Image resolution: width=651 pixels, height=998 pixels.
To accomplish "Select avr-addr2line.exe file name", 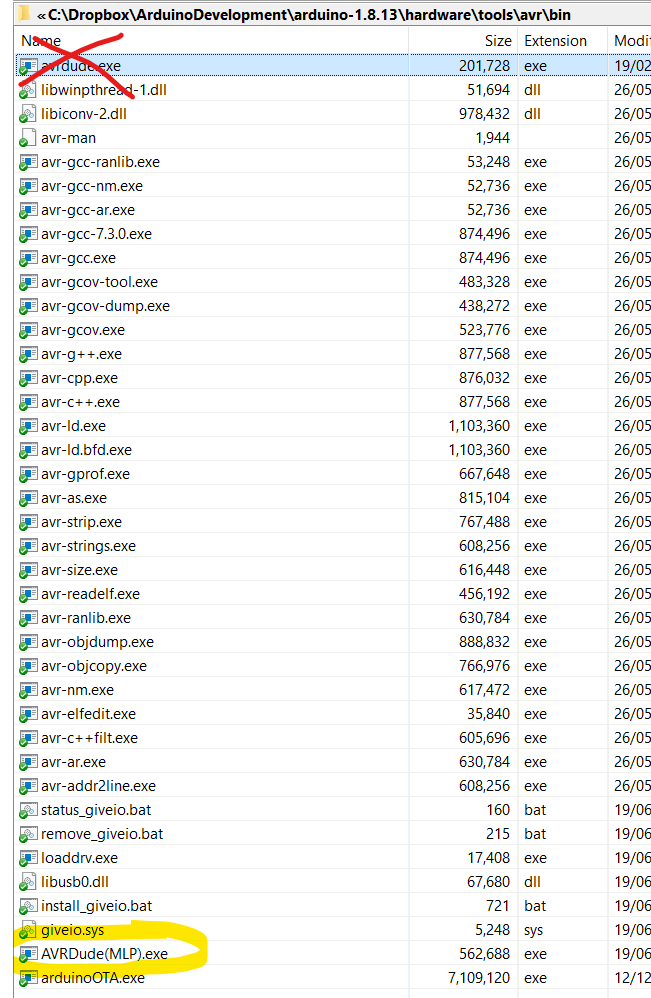I will point(99,787).
